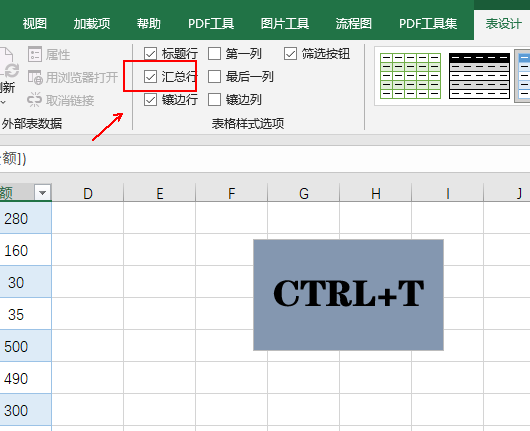Screen dimensions: 530x431
Task: Click the 属性 properties icon
Action: point(35,54)
